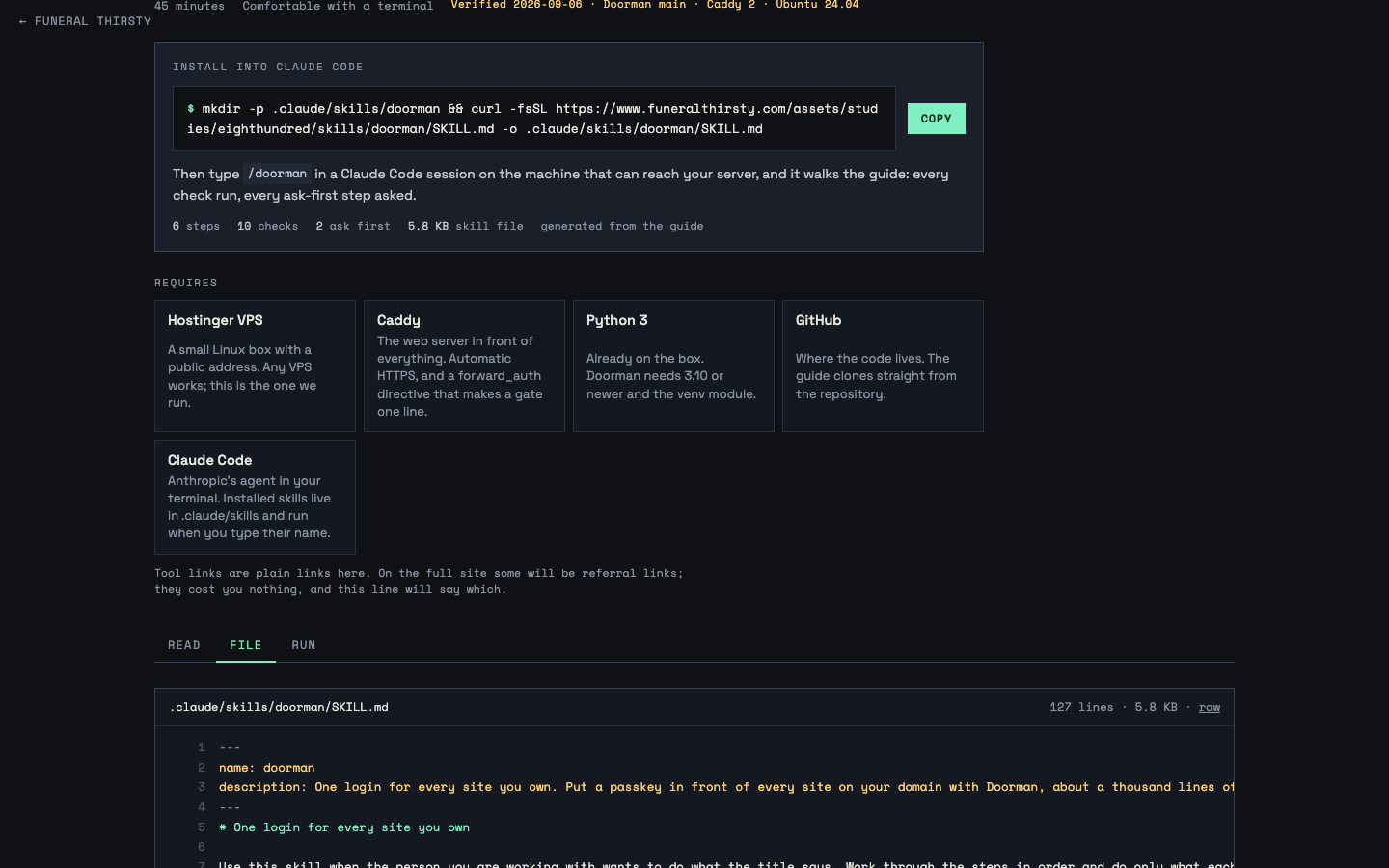Select the FILE tab
1389x868 pixels.
coord(246,645)
